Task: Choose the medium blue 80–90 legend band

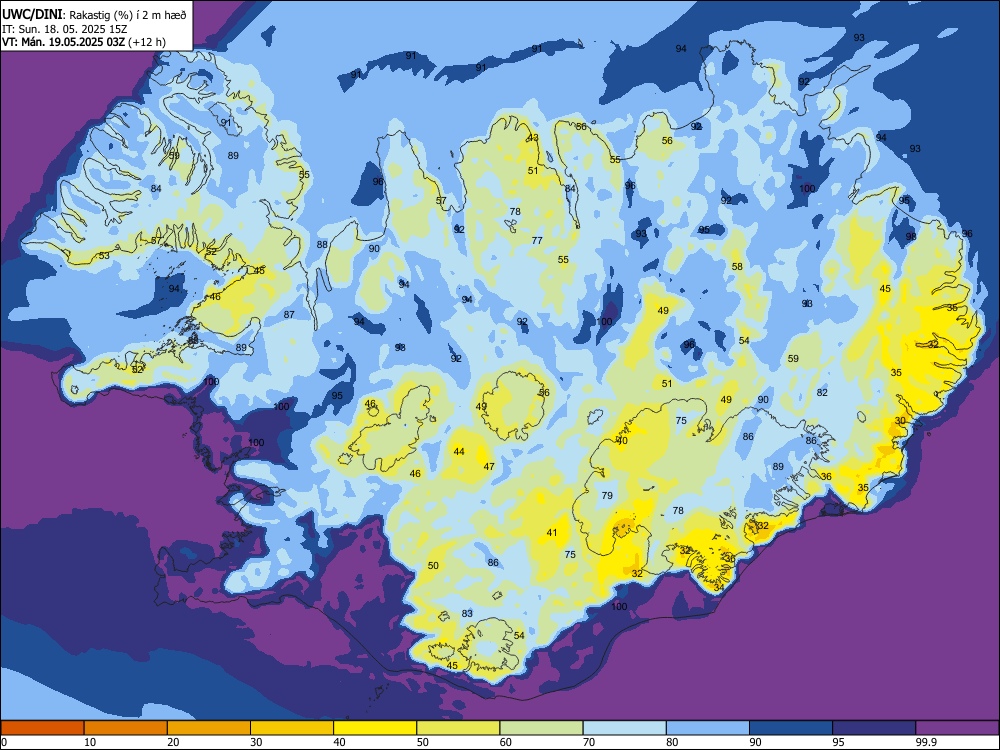Action: tap(708, 728)
